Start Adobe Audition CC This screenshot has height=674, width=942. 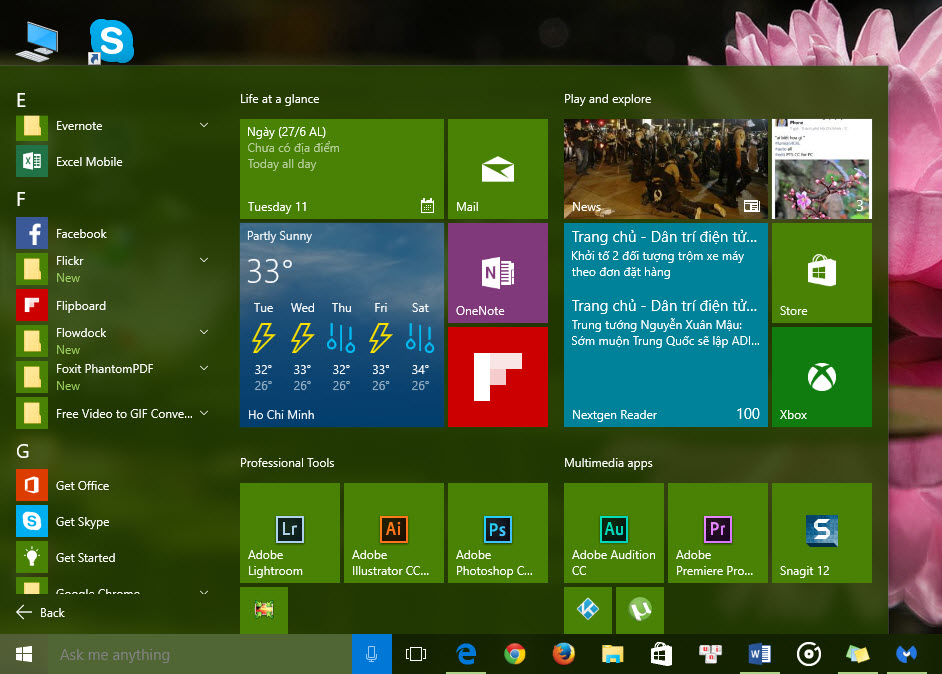613,532
